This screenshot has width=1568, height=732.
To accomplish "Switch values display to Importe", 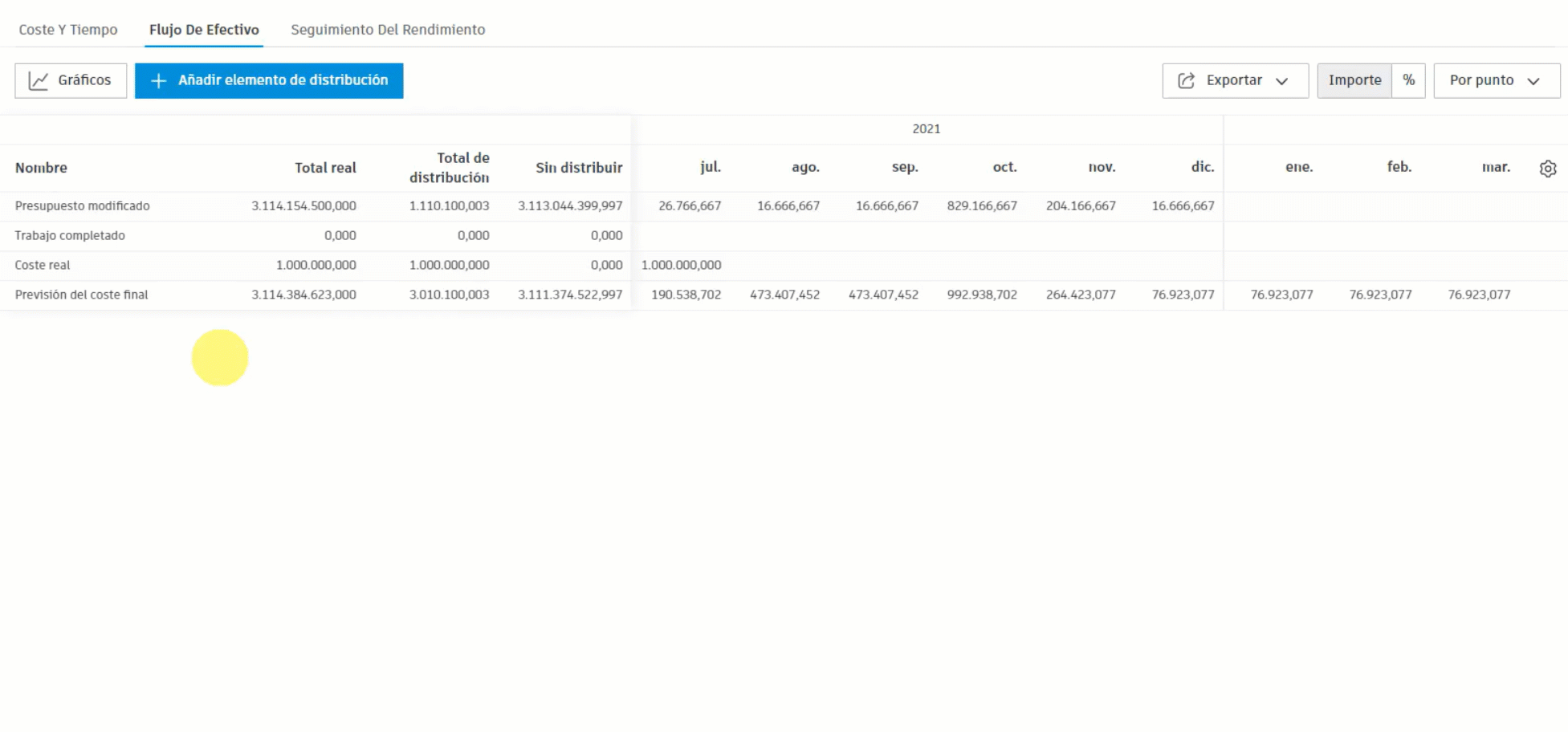I will pos(1354,80).
